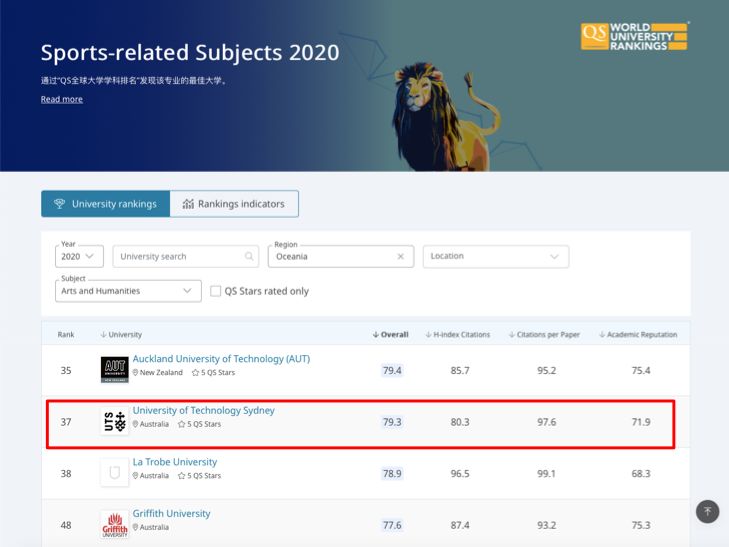The image size is (729, 547).
Task: Click the Rank column header
Action: [x=66, y=335]
